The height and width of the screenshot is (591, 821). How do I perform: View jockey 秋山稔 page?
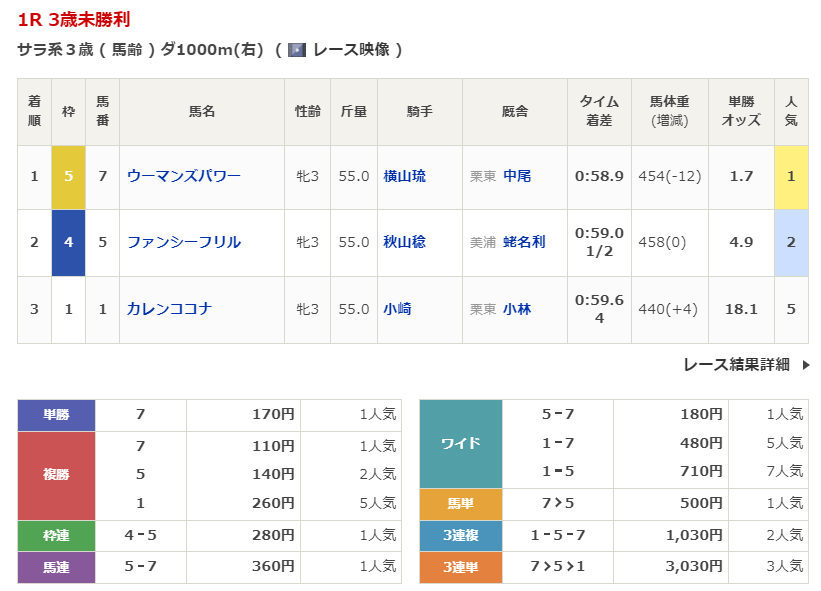pos(404,242)
